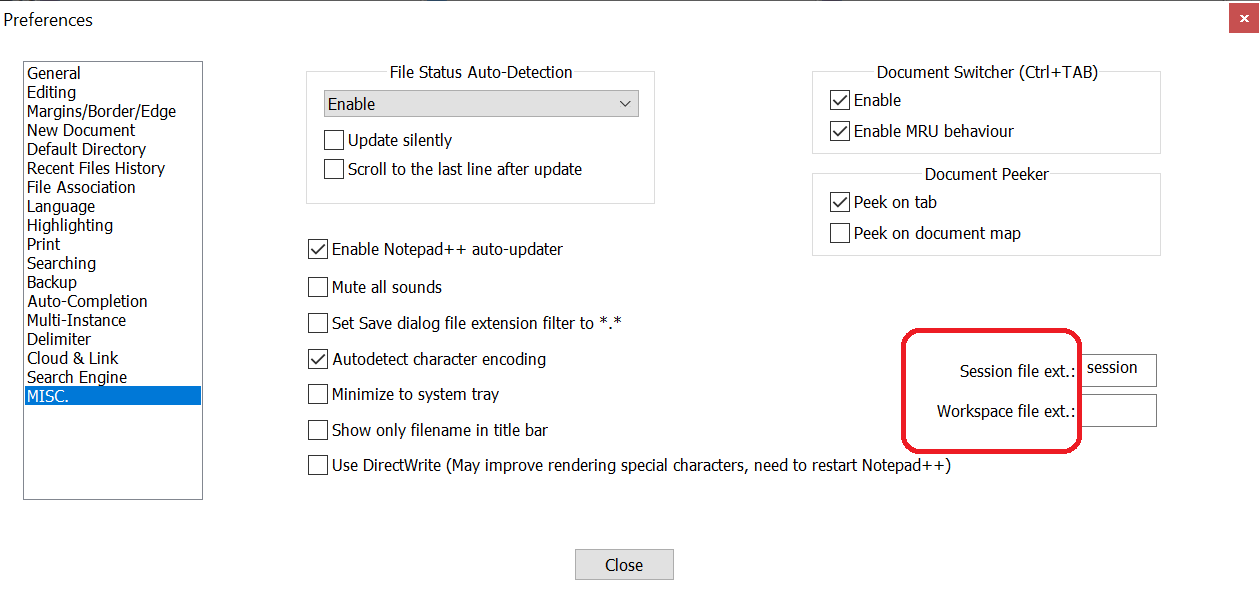
Task: Disable Enable Notepad++ auto-updater
Action: (x=318, y=250)
